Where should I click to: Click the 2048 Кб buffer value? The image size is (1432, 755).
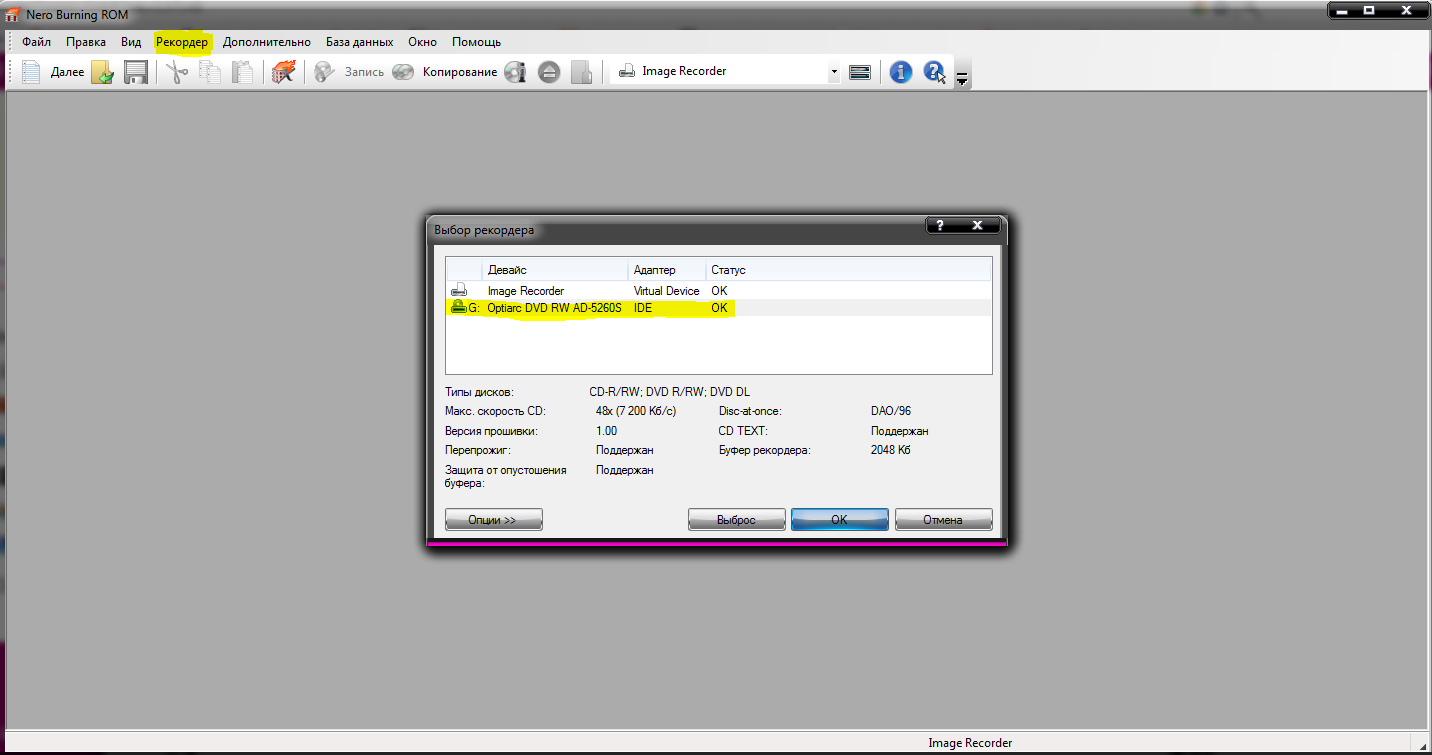(891, 450)
